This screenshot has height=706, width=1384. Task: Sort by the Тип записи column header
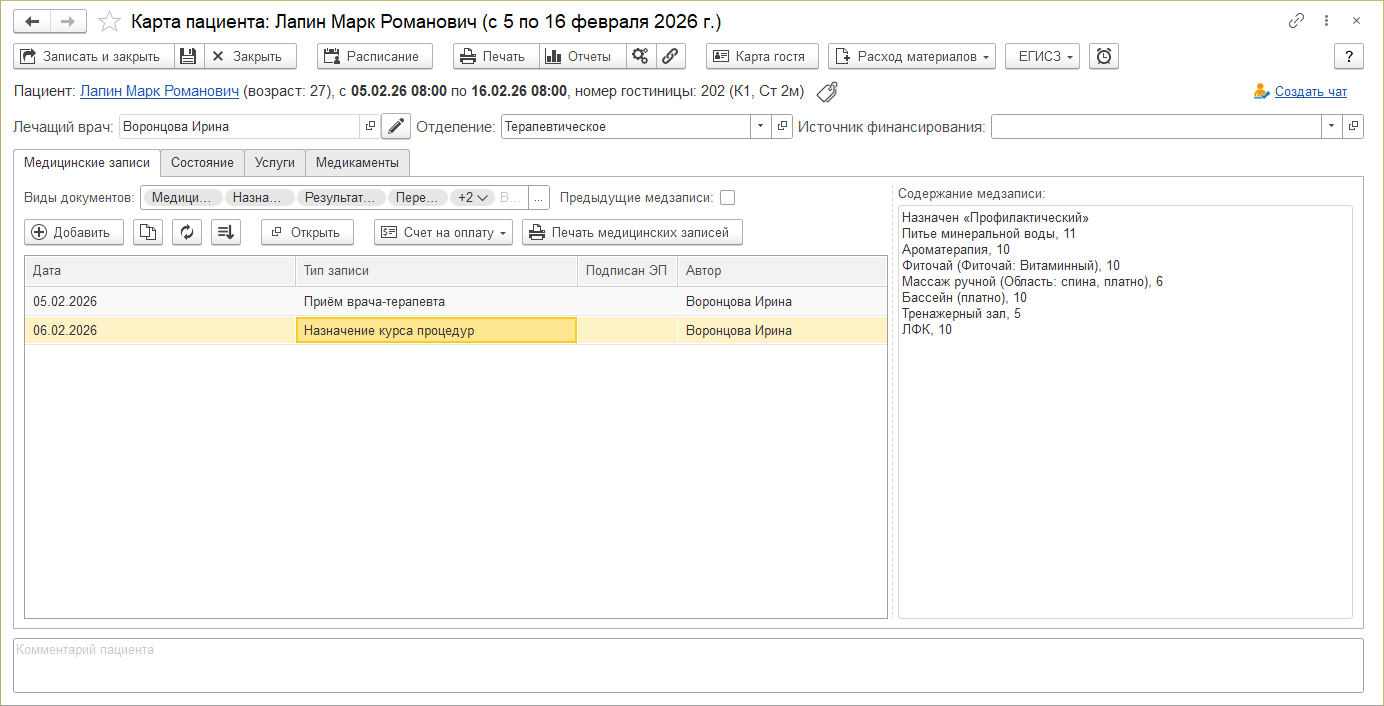(x=436, y=270)
